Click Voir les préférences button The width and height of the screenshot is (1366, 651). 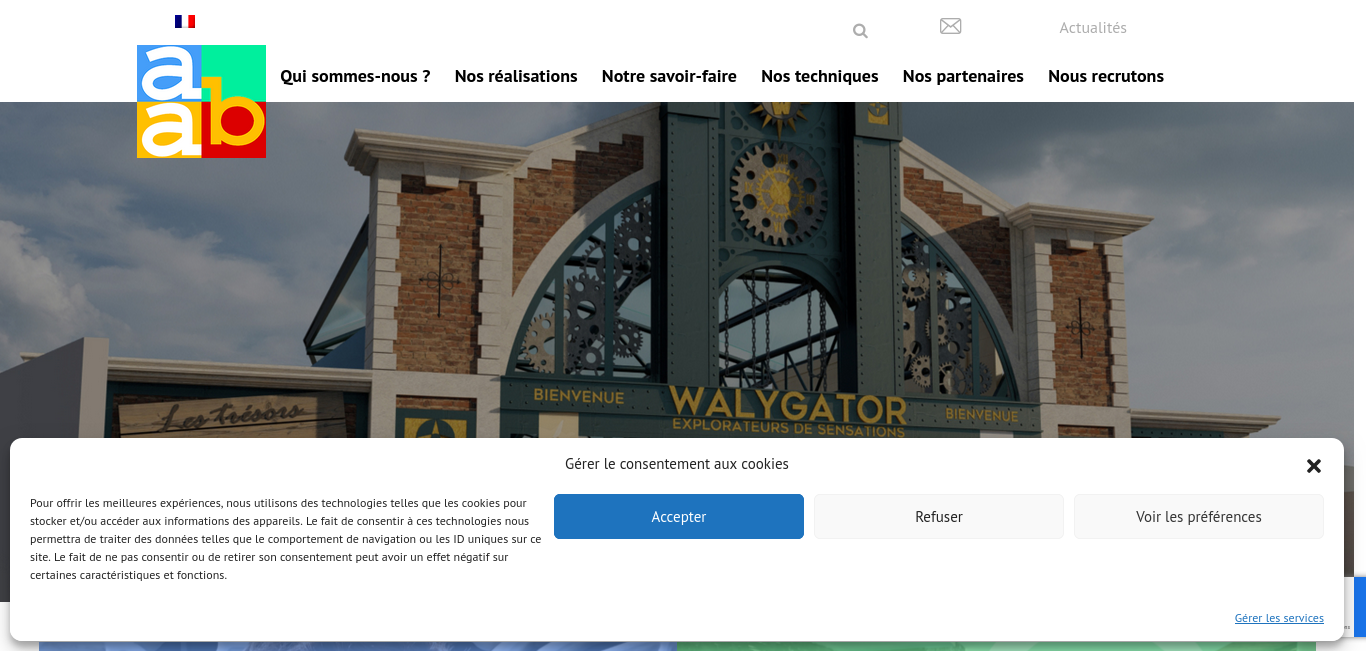[x=1199, y=517]
